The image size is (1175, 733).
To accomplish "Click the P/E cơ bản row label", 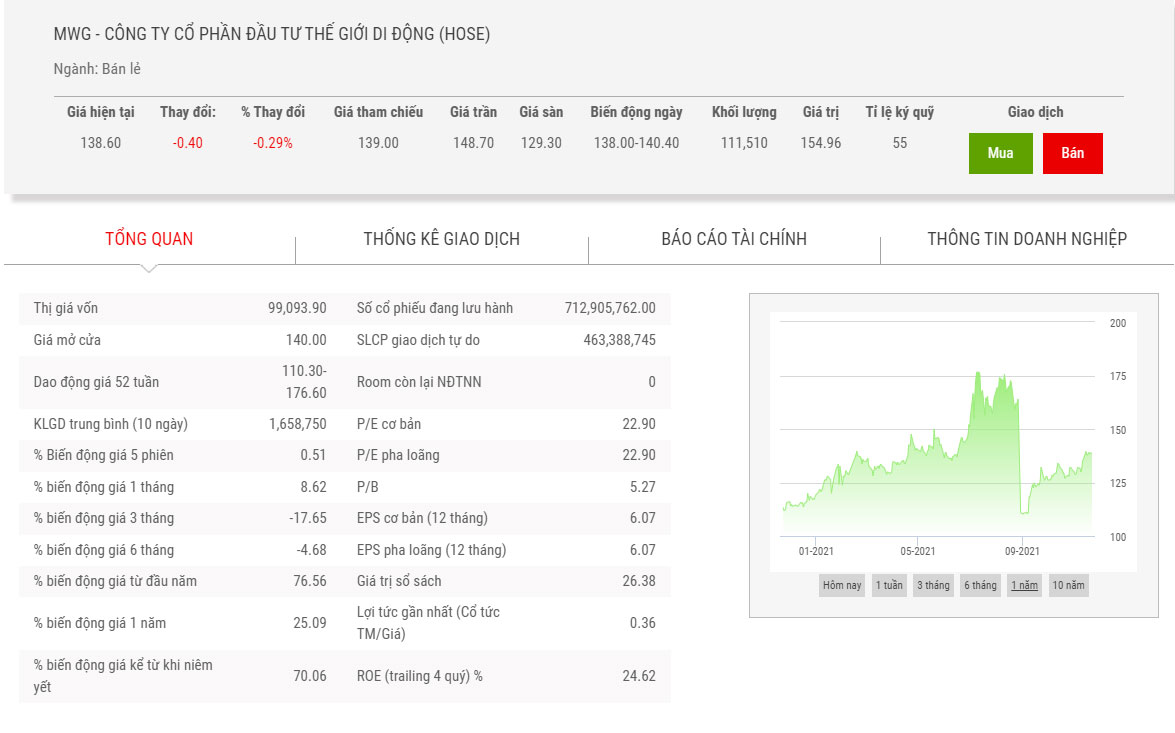I will [389, 424].
